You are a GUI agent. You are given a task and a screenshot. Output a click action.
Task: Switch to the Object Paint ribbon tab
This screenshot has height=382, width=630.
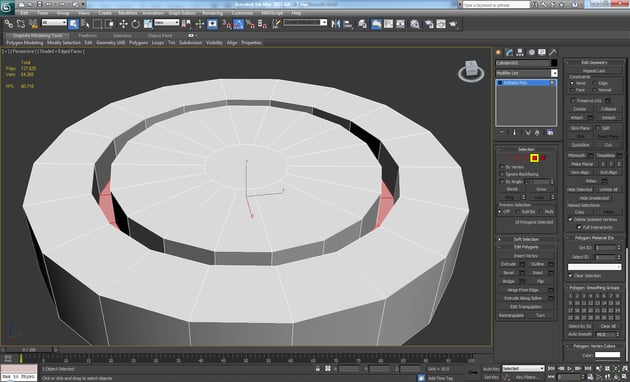click(160, 35)
